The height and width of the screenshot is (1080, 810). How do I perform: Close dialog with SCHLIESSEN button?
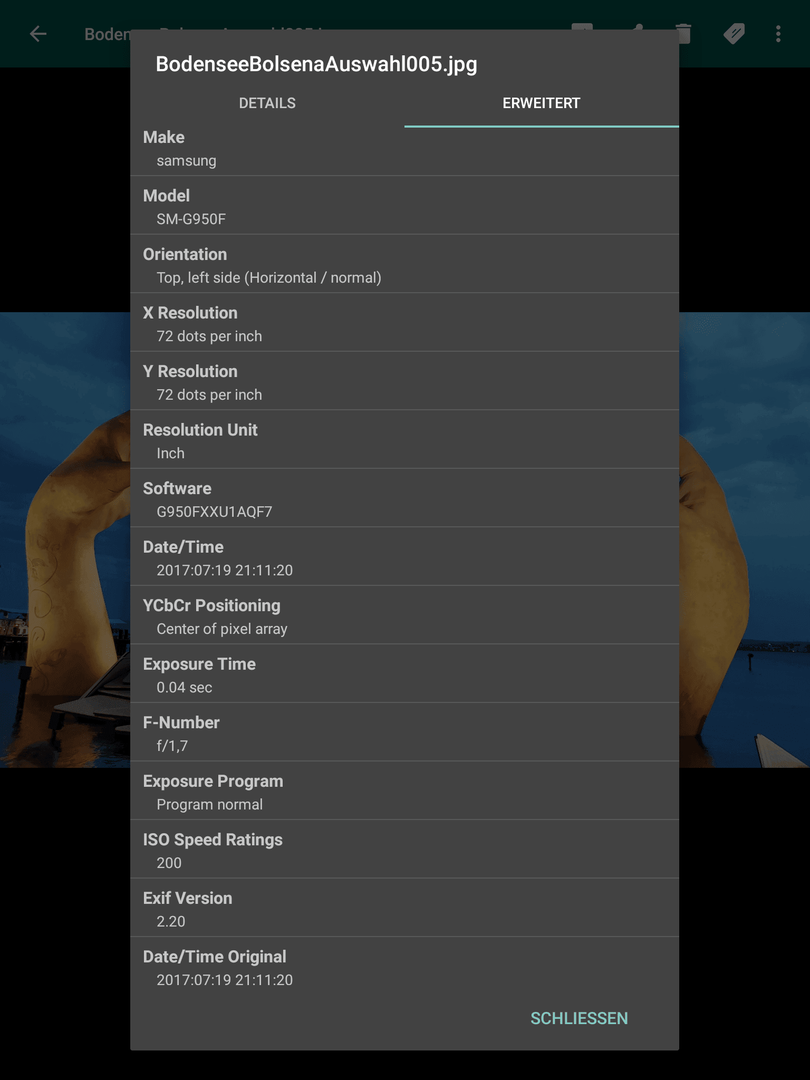click(x=579, y=1019)
